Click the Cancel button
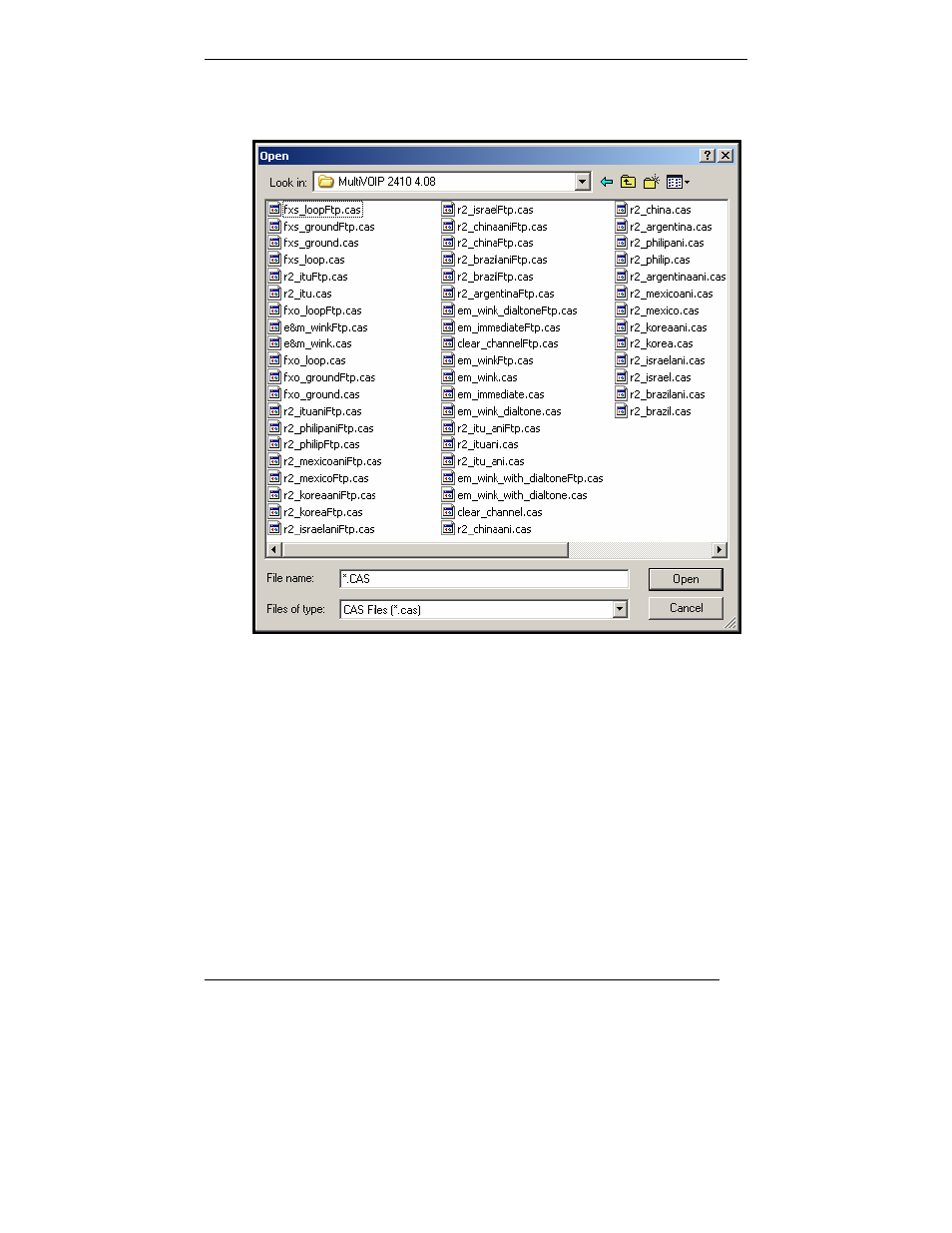The width and height of the screenshot is (952, 1233). click(x=686, y=608)
